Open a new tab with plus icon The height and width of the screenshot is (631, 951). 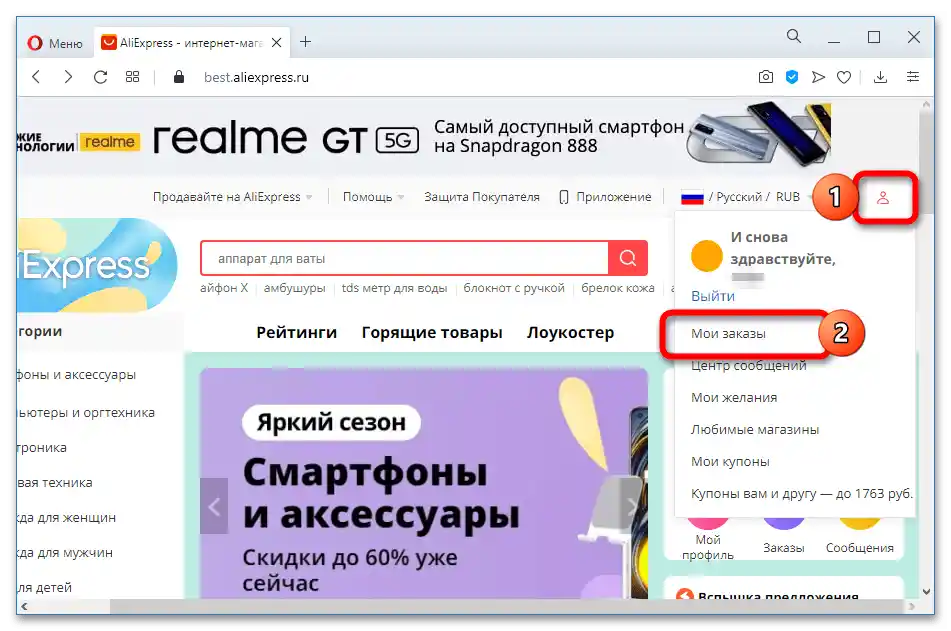click(x=306, y=42)
